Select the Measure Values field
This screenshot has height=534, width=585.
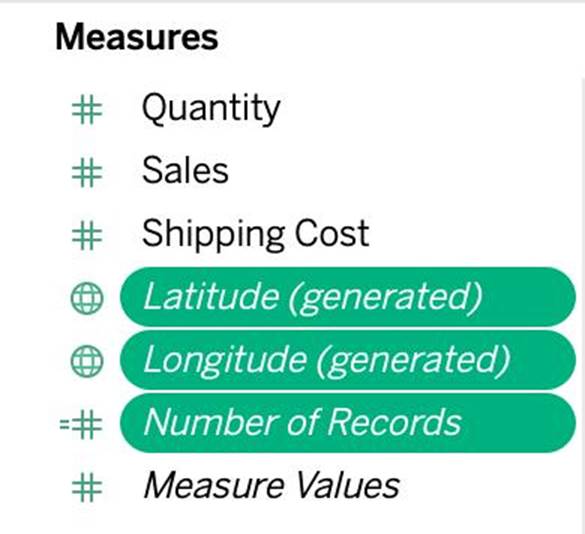272,485
